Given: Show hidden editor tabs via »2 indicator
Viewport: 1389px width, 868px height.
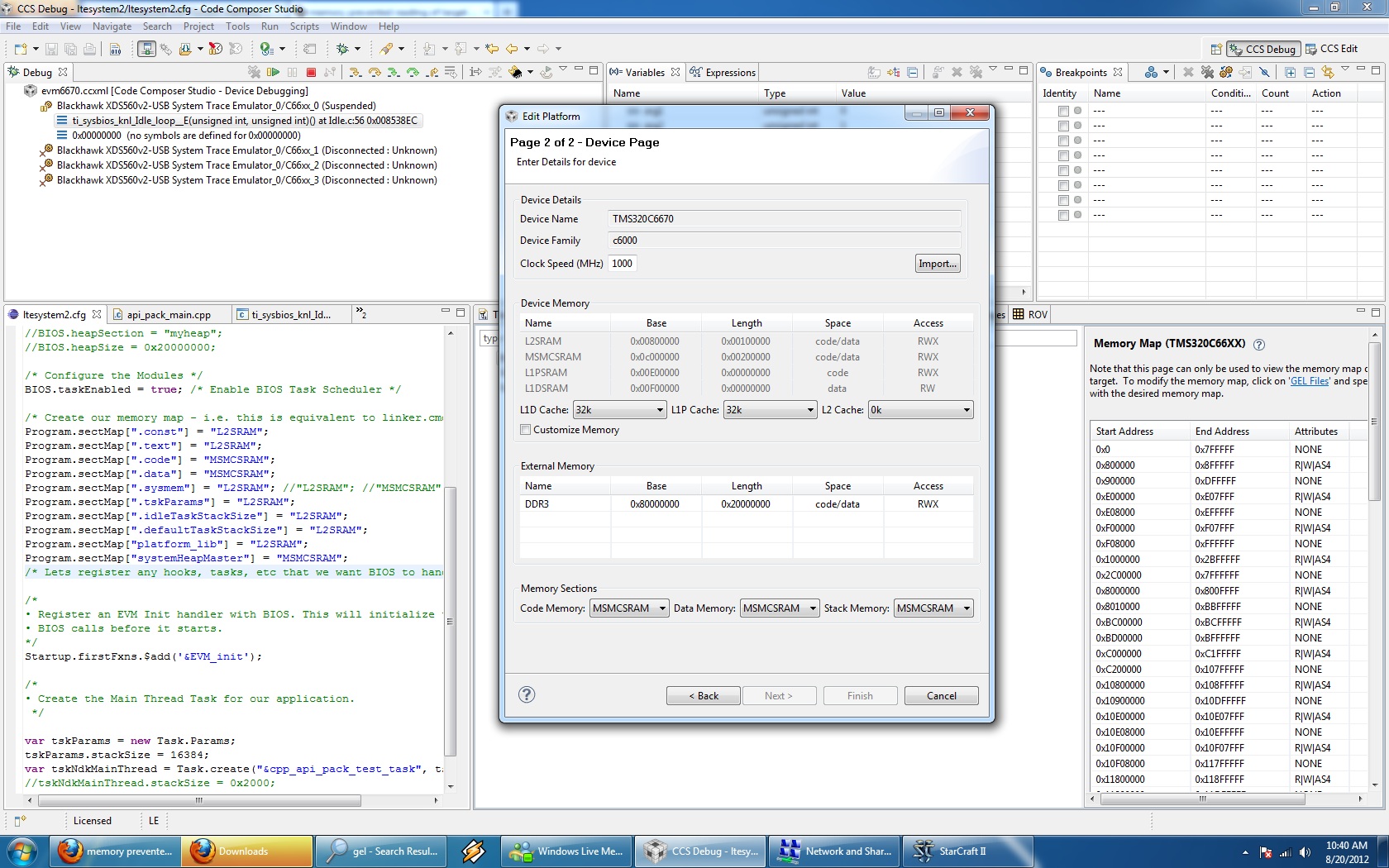Looking at the screenshot, I should click(361, 313).
